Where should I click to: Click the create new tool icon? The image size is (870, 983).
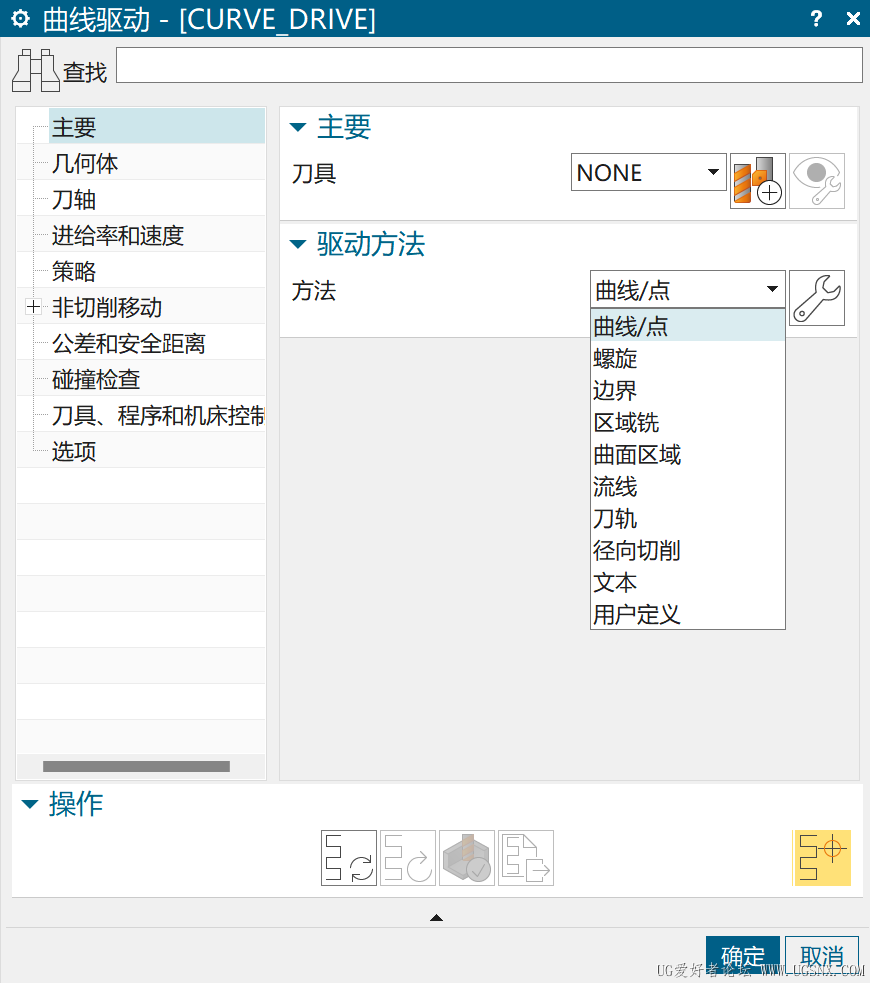tap(757, 180)
